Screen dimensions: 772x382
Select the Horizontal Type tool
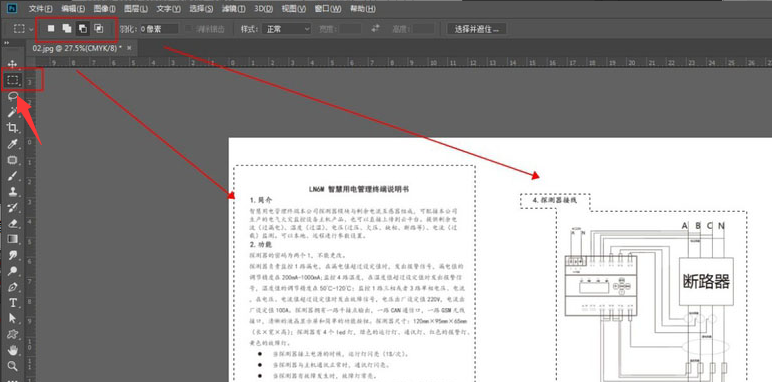(12, 302)
